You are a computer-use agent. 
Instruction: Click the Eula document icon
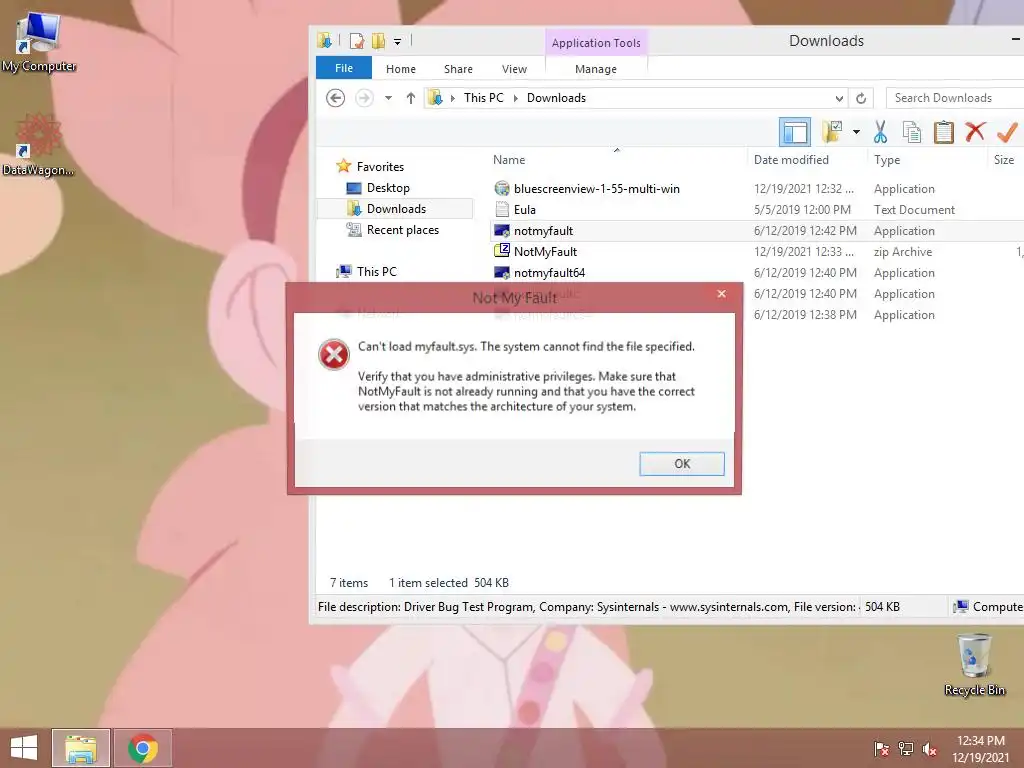pos(502,209)
